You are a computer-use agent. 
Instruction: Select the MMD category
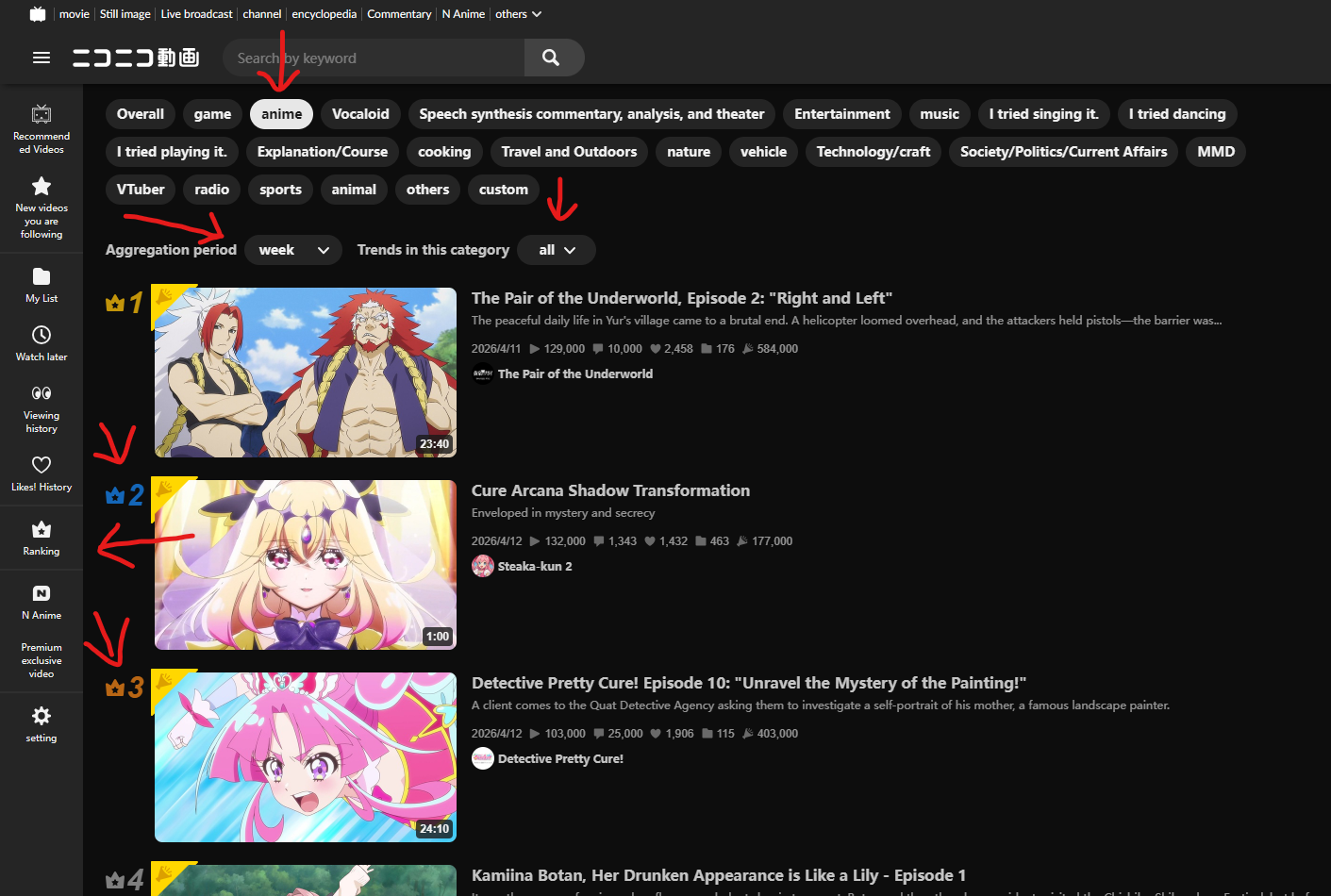1216,152
